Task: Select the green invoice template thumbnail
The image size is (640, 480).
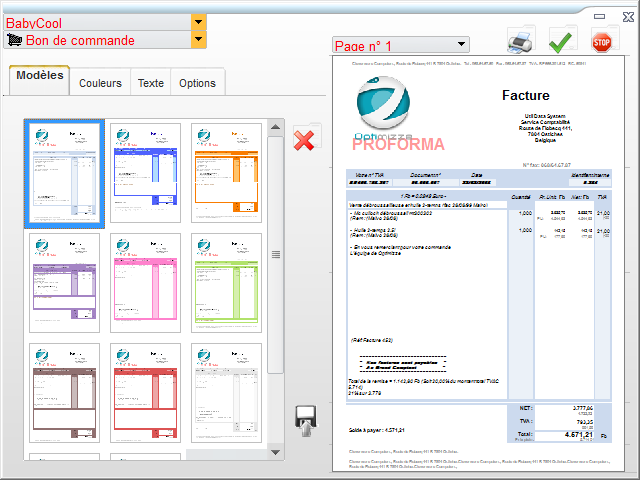Action: pyautogui.click(x=226, y=283)
